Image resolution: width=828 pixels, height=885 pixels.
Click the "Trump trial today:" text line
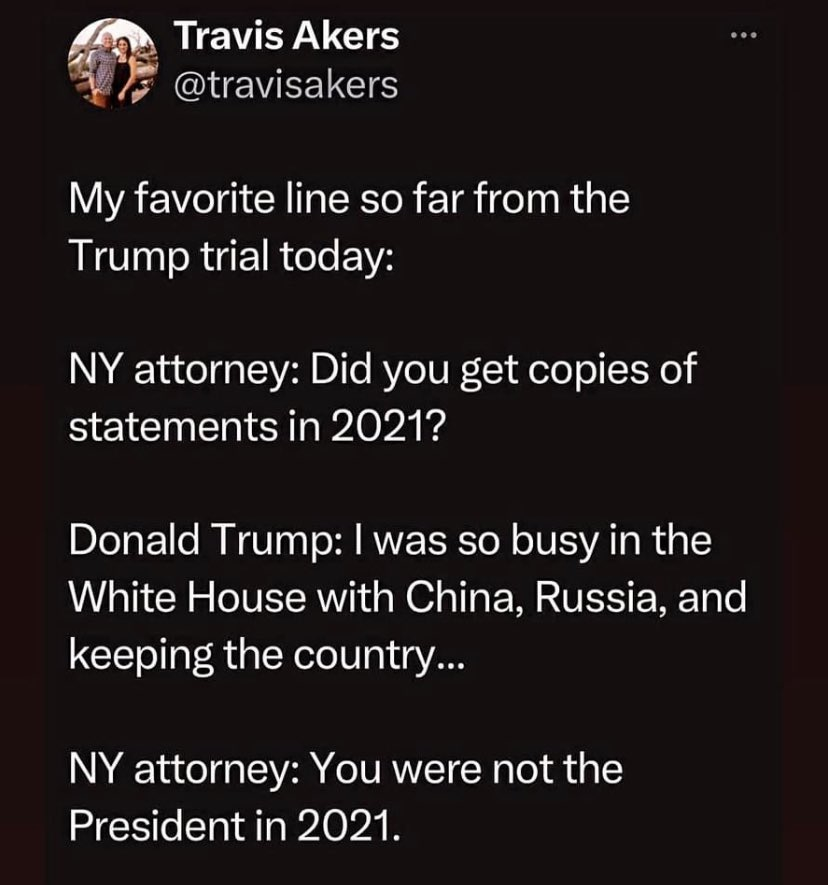pos(231,256)
